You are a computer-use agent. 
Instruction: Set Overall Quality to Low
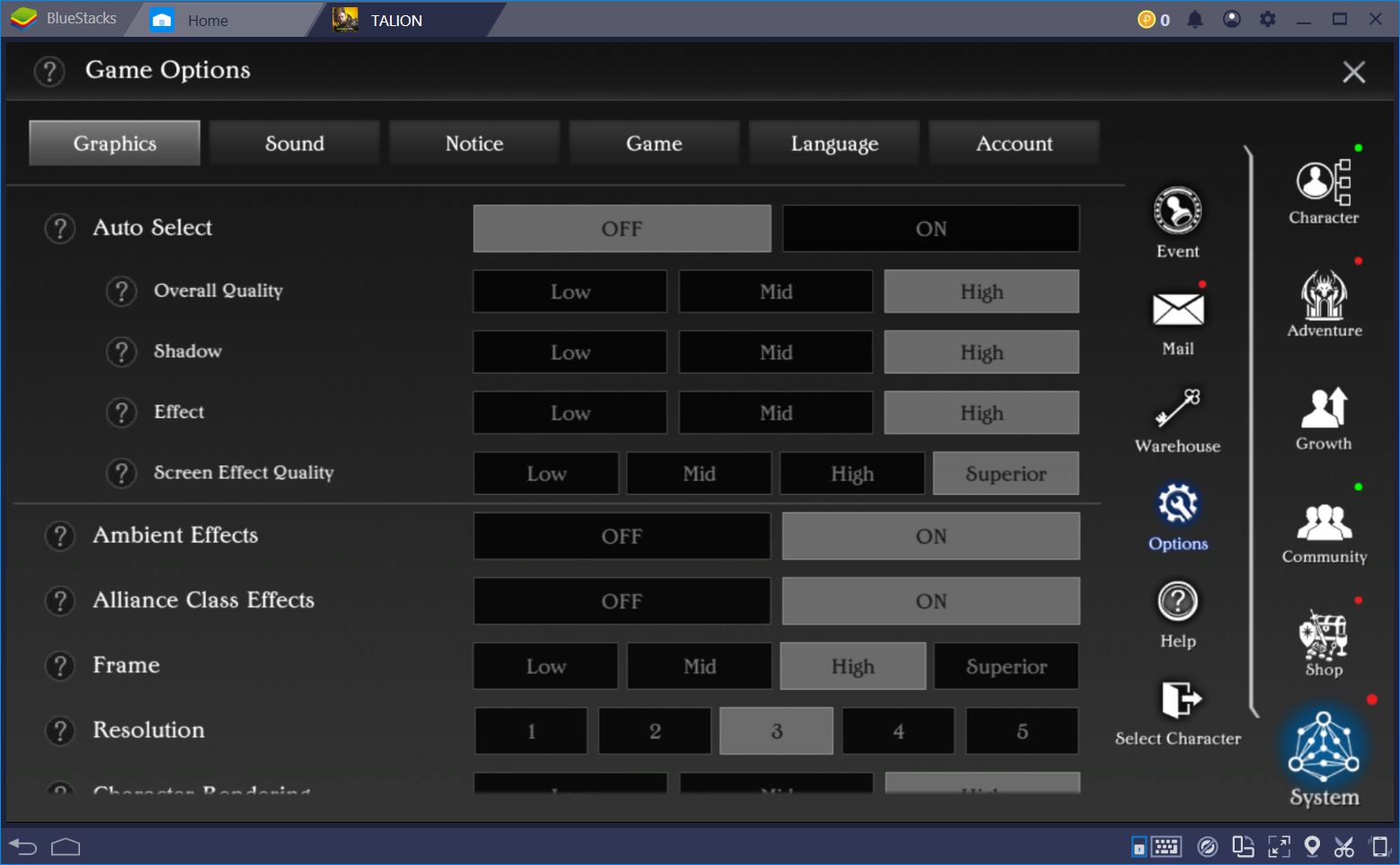point(571,292)
